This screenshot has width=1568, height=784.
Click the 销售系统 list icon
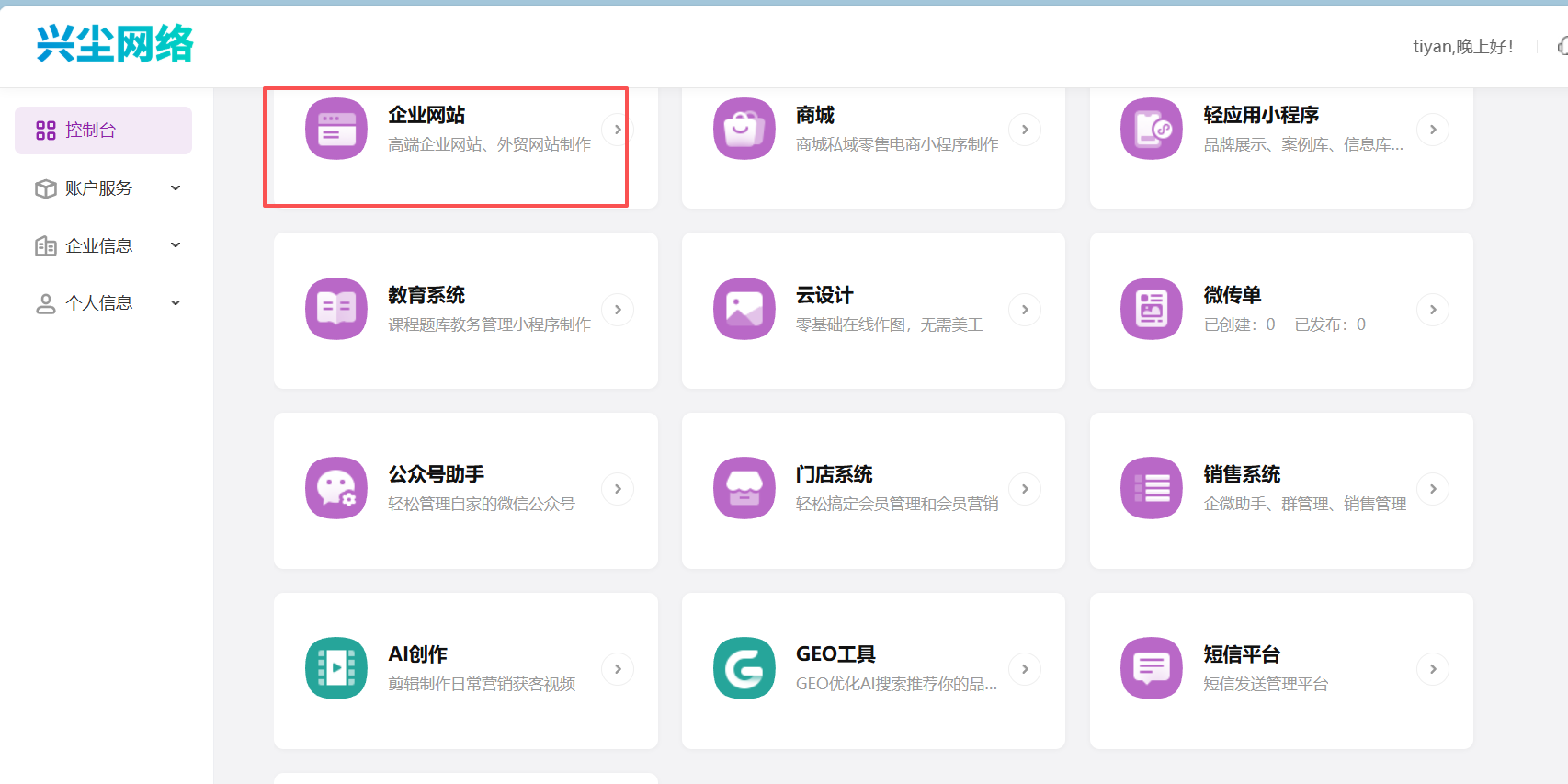1152,488
